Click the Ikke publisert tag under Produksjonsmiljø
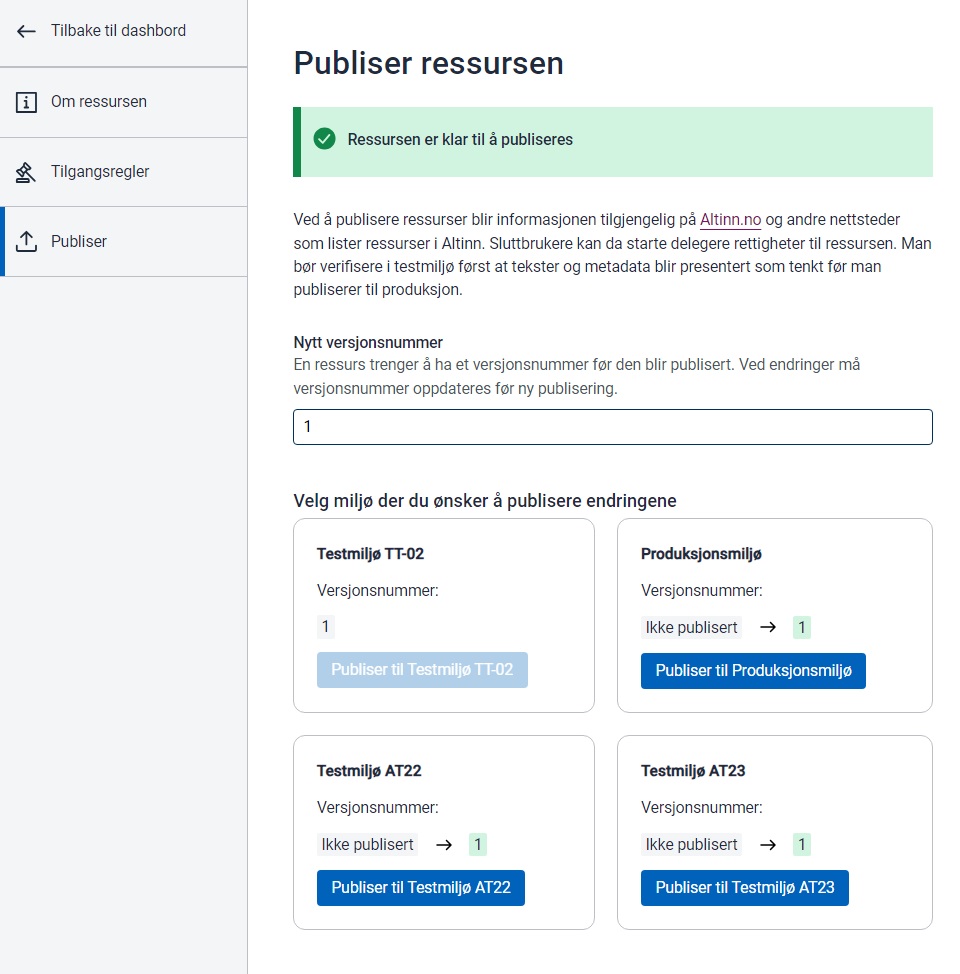The image size is (960, 974). tap(692, 628)
